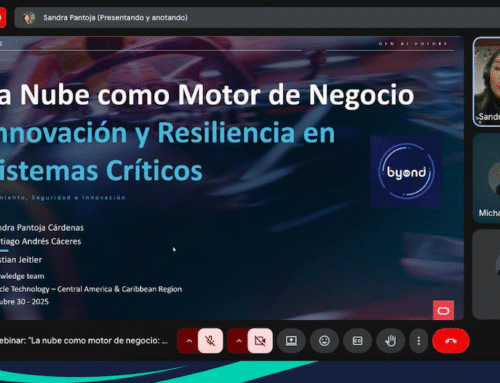Click presenter name 'Andrés Cáceres'
The image size is (500, 383).
tap(51, 241)
